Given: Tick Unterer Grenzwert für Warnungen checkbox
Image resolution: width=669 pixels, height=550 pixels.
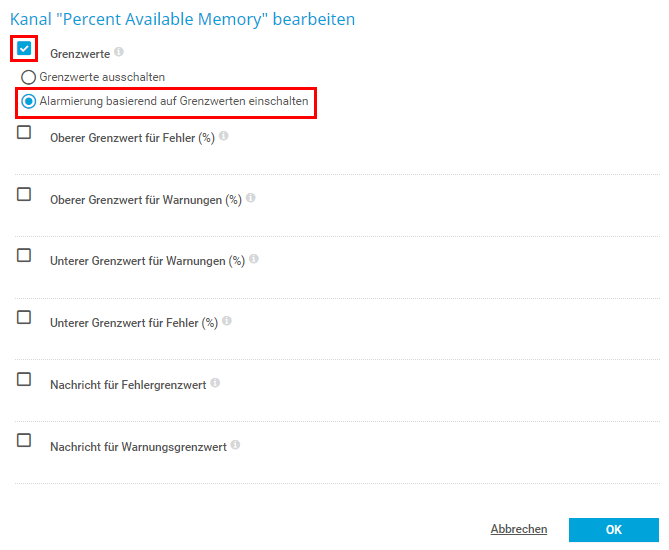Looking at the screenshot, I should 24,255.
